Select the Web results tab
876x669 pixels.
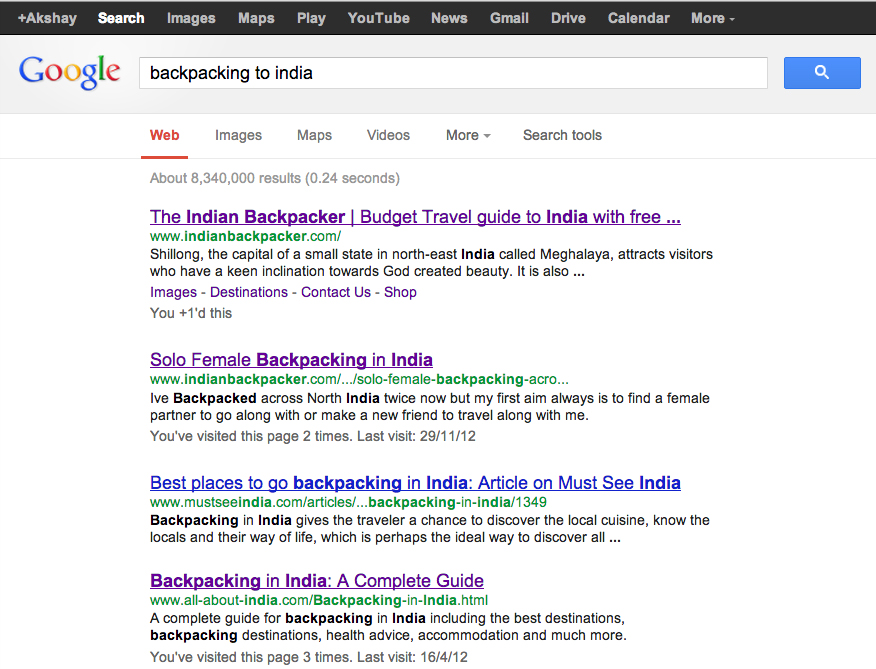pyautogui.click(x=164, y=135)
